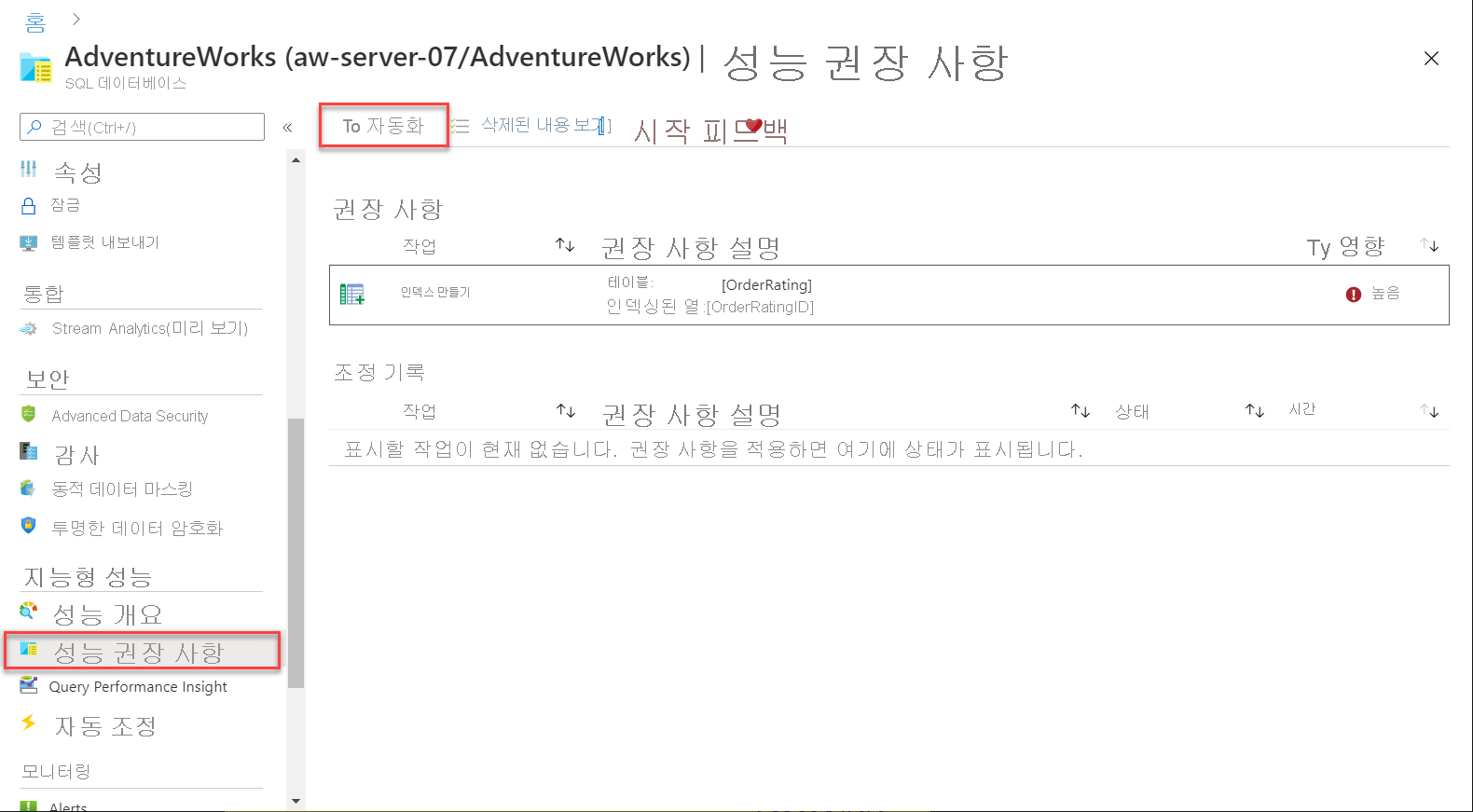Click the 성능 권장 사항 sidebar icon
This screenshot has width=1473, height=812.
29,649
